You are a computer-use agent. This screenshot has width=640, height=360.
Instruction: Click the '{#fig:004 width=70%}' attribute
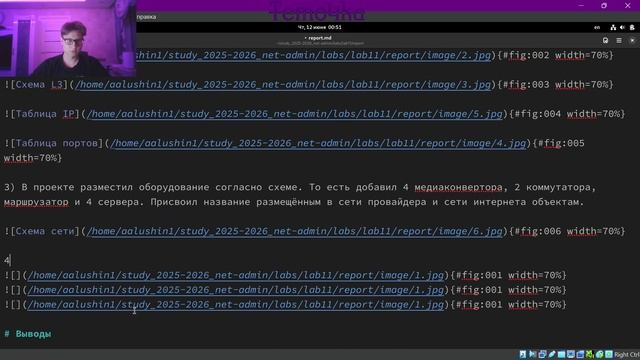567,114
